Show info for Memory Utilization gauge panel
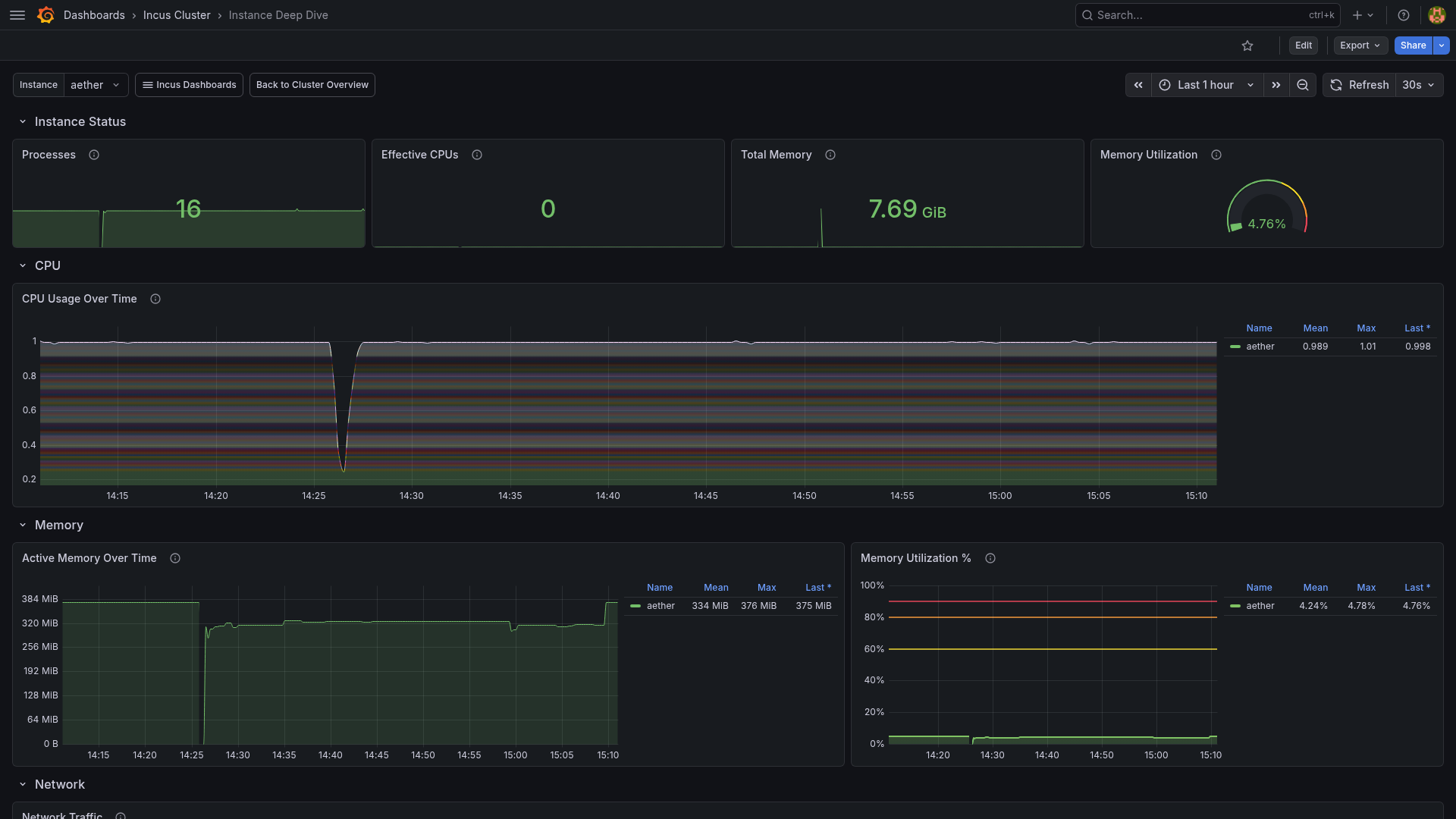Screen dimensions: 1456x819 point(1216,155)
